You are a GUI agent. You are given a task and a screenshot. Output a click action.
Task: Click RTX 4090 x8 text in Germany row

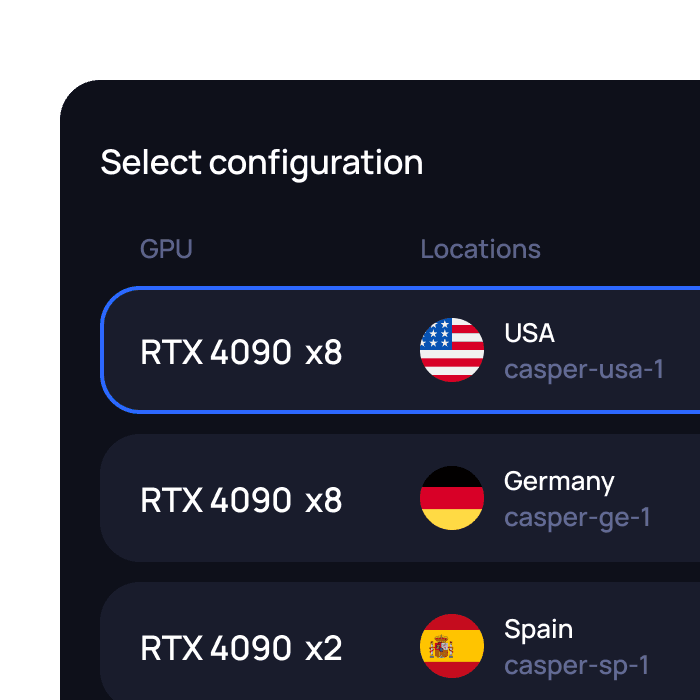pyautogui.click(x=242, y=500)
